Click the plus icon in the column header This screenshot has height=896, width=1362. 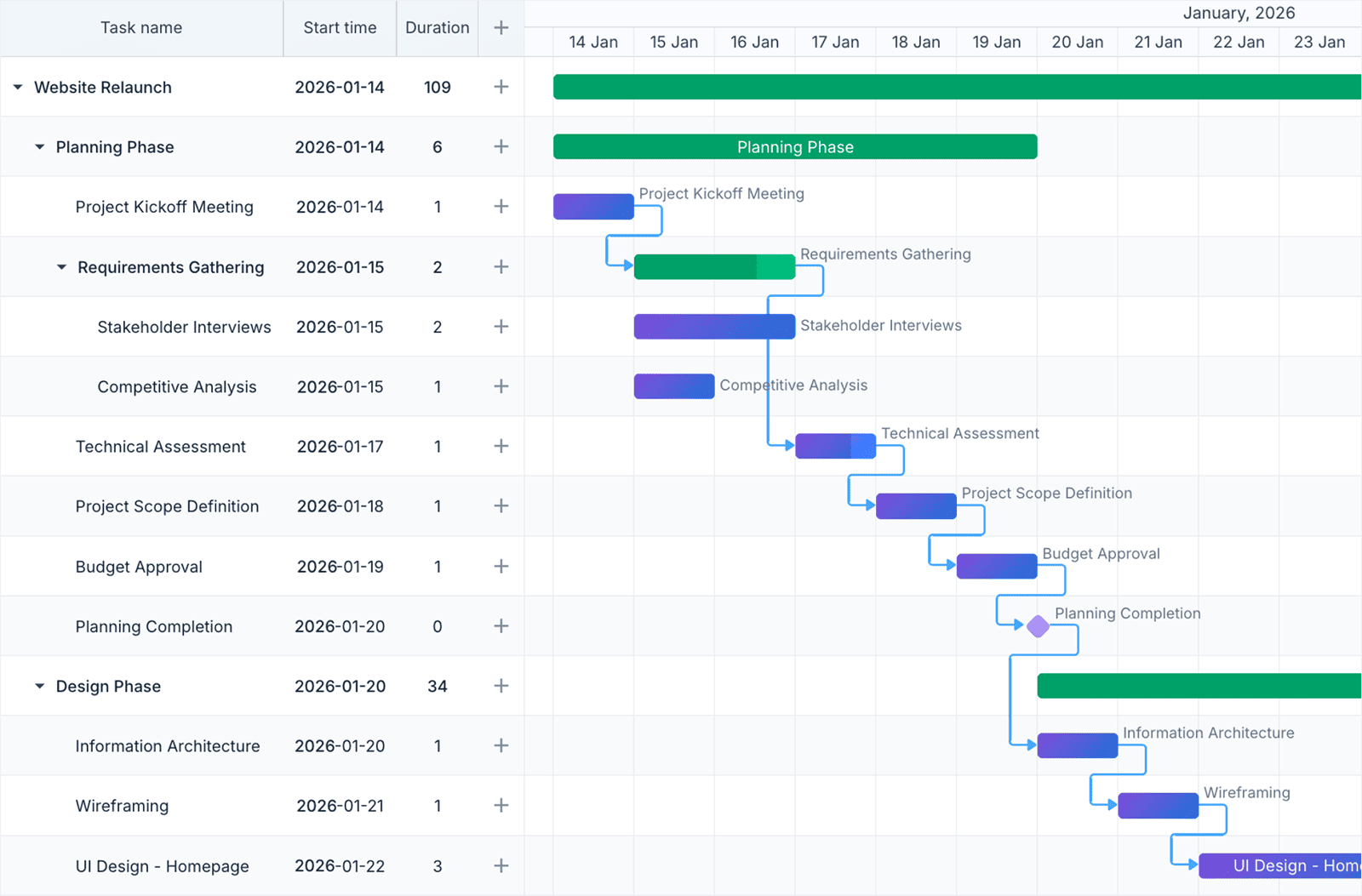501,28
